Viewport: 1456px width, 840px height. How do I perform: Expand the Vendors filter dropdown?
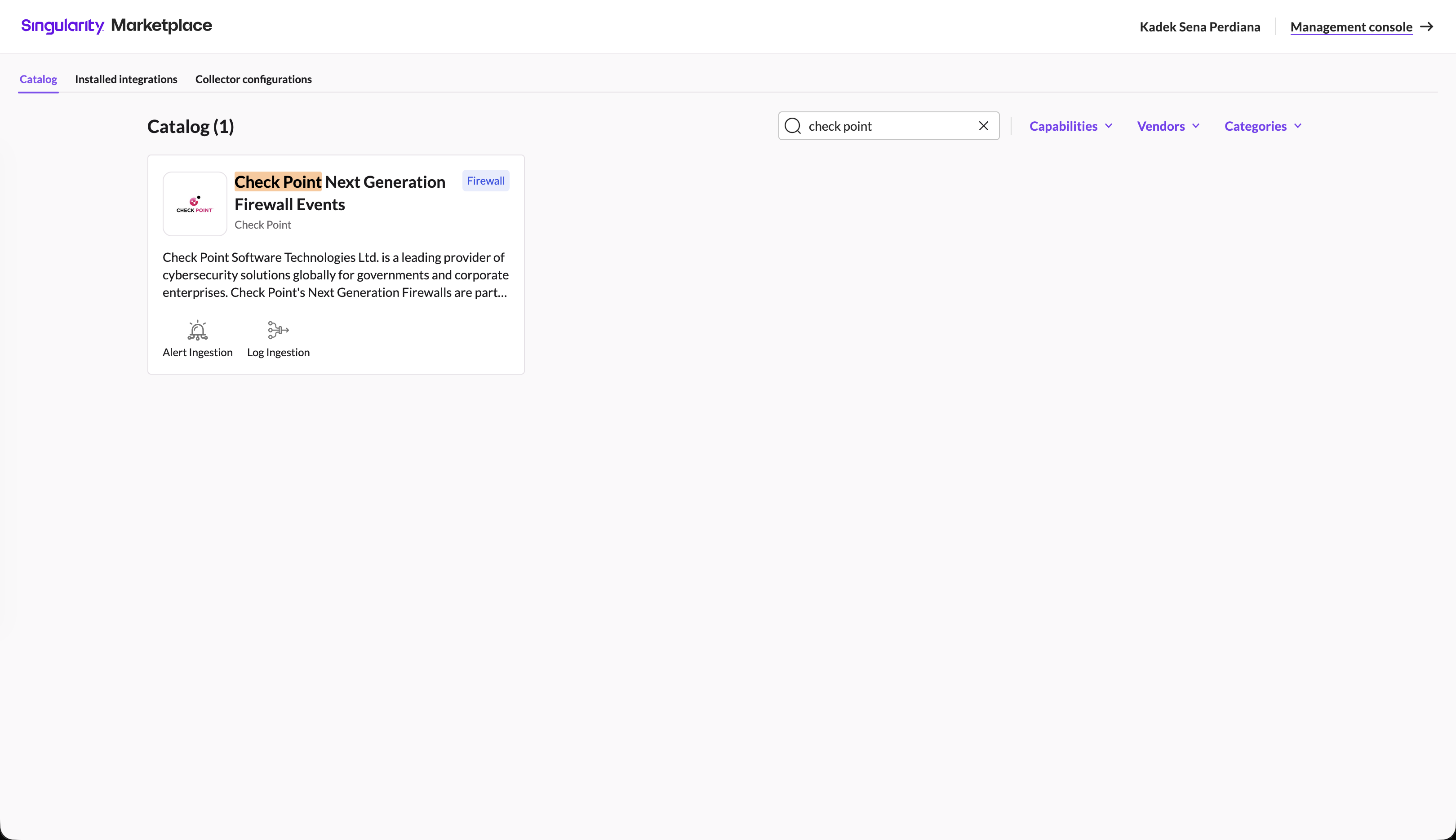point(1168,126)
